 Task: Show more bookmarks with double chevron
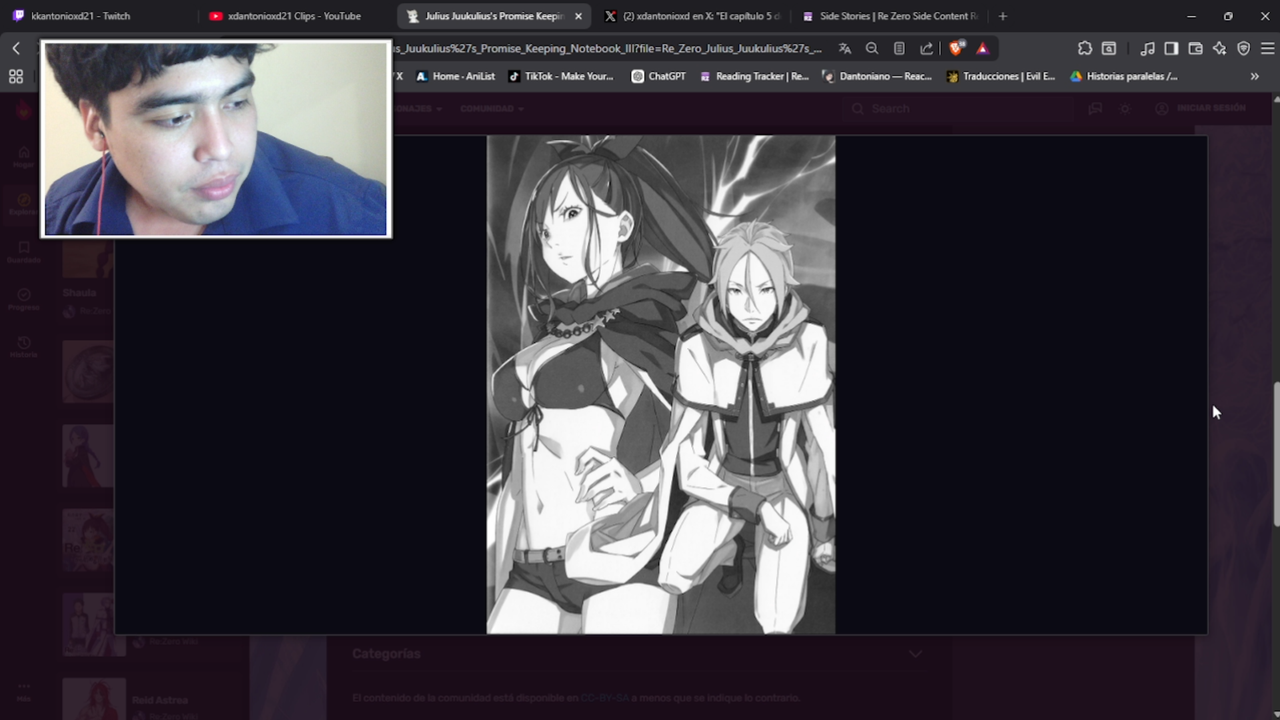point(1255,76)
